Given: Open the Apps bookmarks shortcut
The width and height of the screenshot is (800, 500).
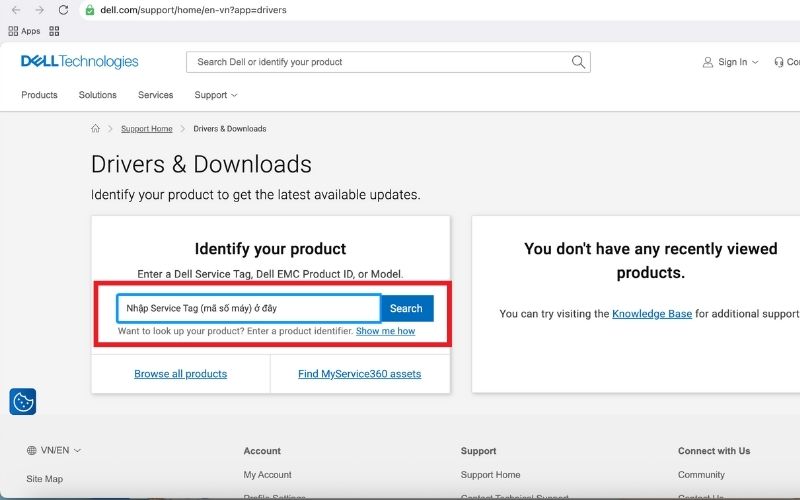Looking at the screenshot, I should point(24,31).
